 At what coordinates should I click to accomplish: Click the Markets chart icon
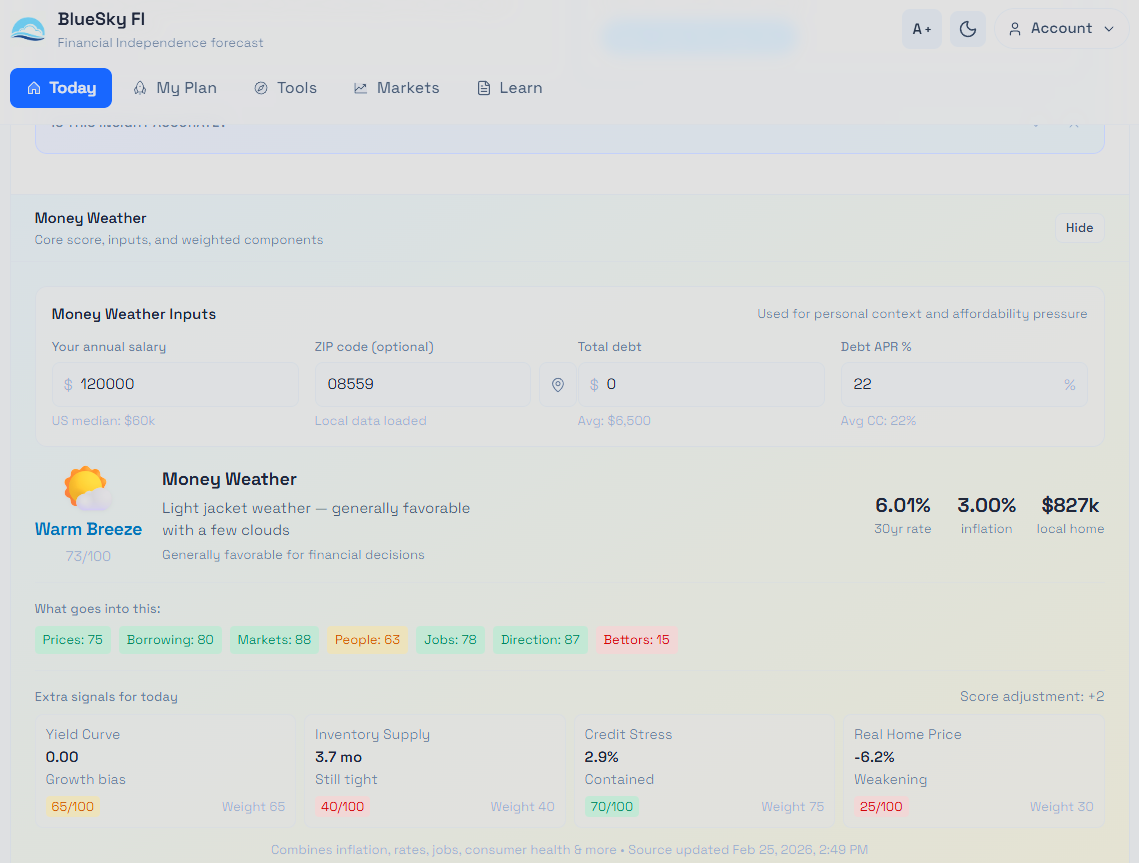[x=360, y=88]
